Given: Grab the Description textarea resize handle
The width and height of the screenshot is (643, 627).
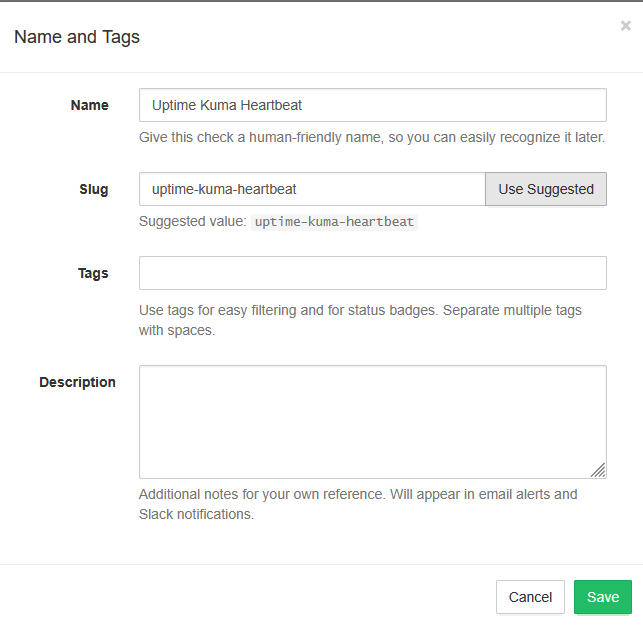Looking at the screenshot, I should coord(598,470).
